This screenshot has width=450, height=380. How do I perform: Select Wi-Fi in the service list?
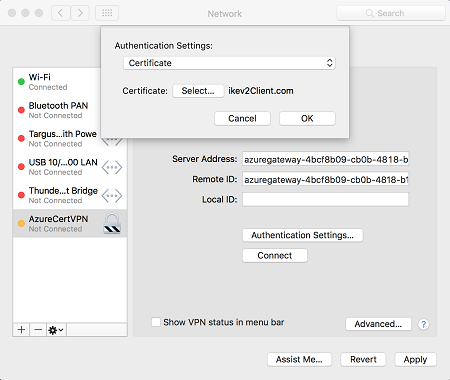57,82
